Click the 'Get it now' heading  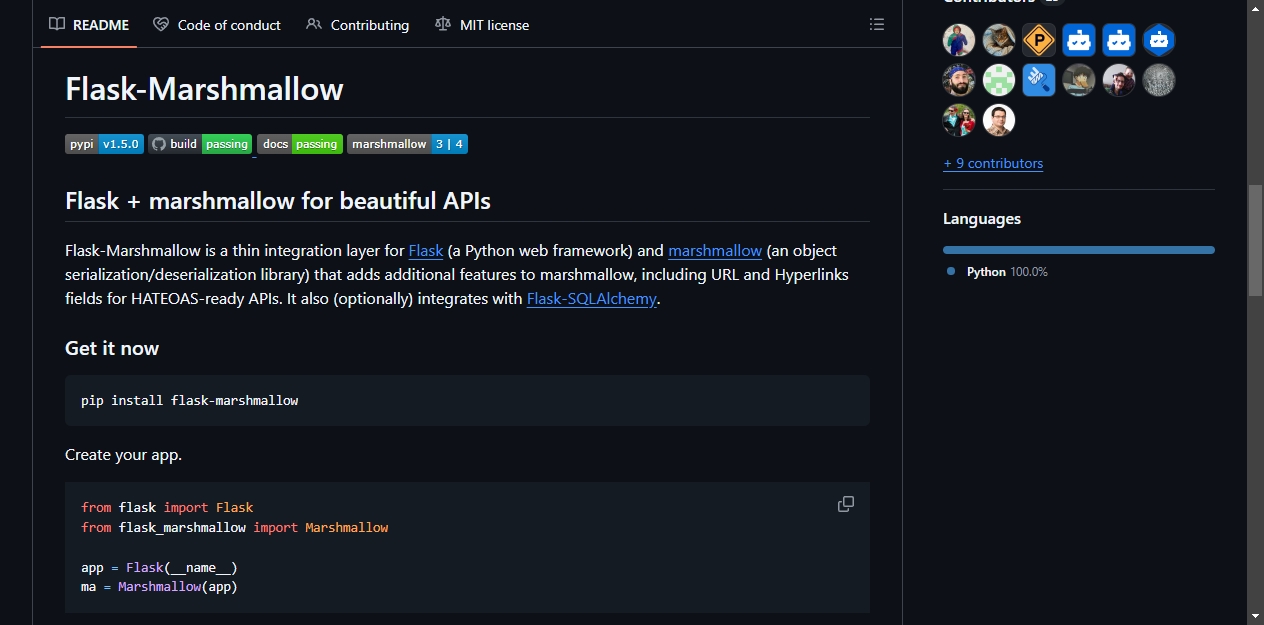pos(112,349)
